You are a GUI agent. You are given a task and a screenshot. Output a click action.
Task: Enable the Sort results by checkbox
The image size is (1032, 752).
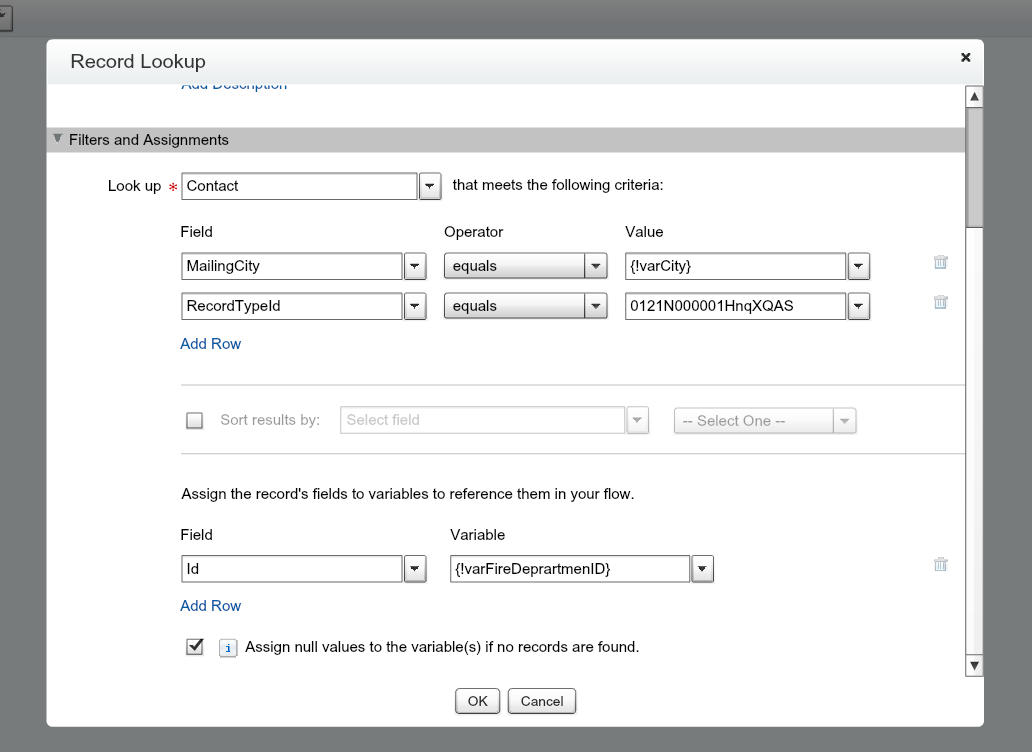click(x=195, y=421)
